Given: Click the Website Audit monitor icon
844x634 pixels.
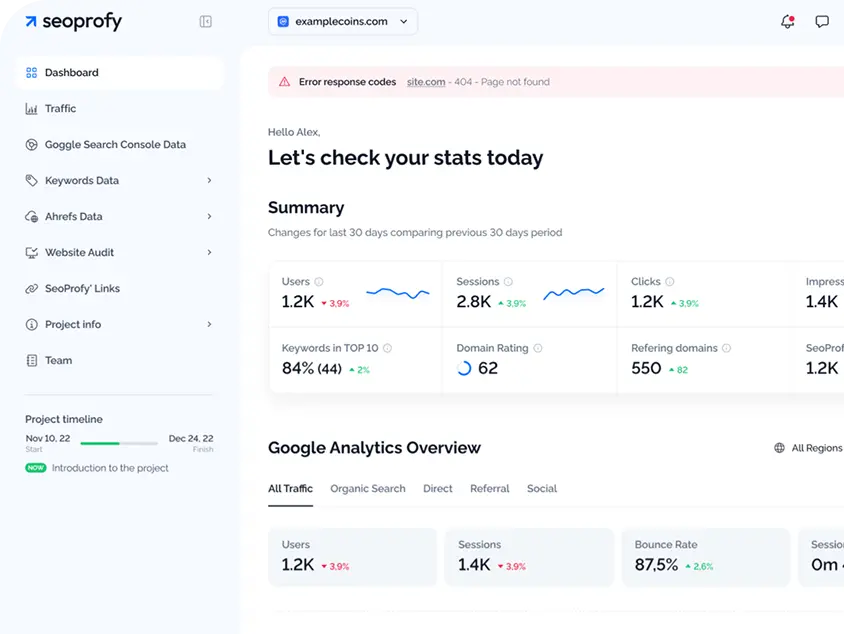Looking at the screenshot, I should [32, 252].
